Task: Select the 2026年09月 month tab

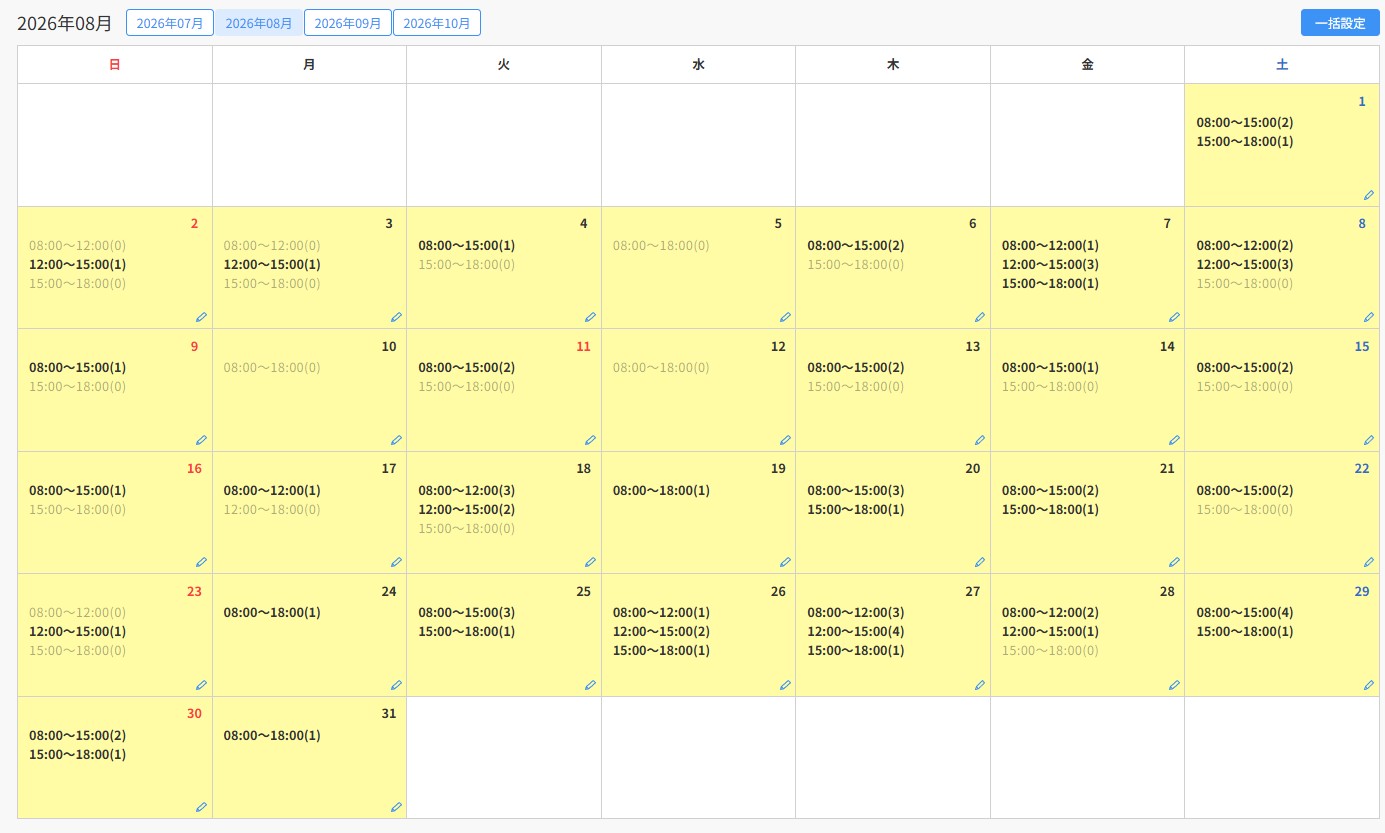Action: (x=348, y=23)
